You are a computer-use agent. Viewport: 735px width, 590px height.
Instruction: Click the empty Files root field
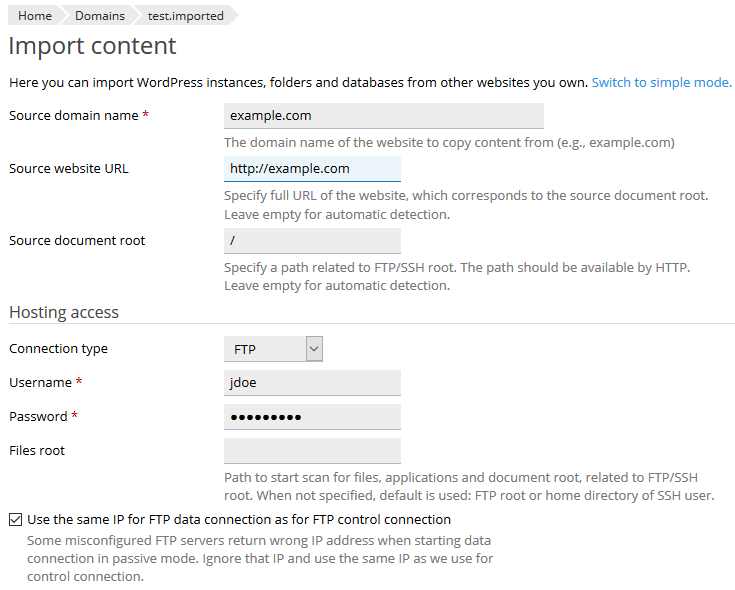point(312,451)
